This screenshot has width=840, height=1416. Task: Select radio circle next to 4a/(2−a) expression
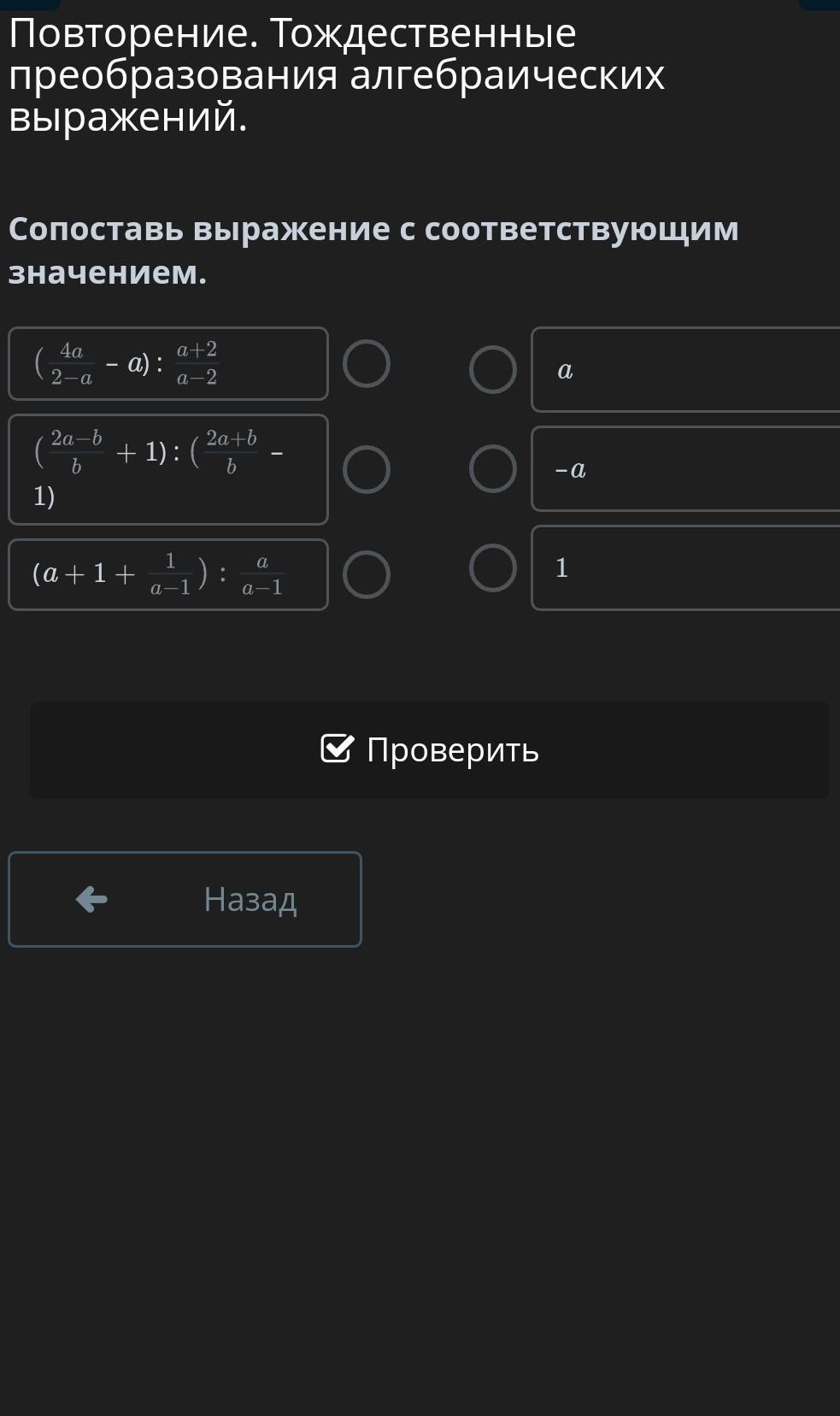(x=367, y=363)
